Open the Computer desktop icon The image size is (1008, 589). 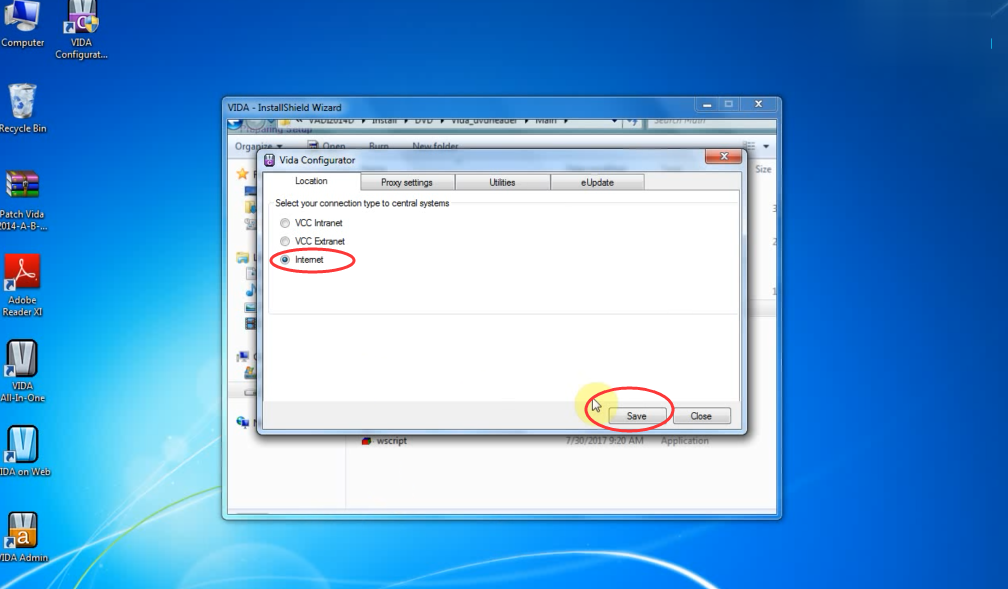pyautogui.click(x=22, y=23)
